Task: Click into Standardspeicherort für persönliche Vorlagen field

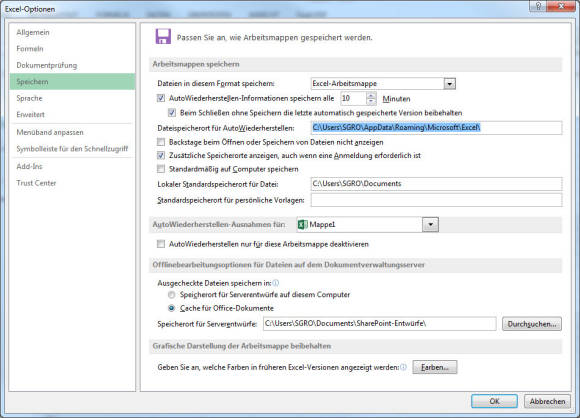Action: pos(436,200)
